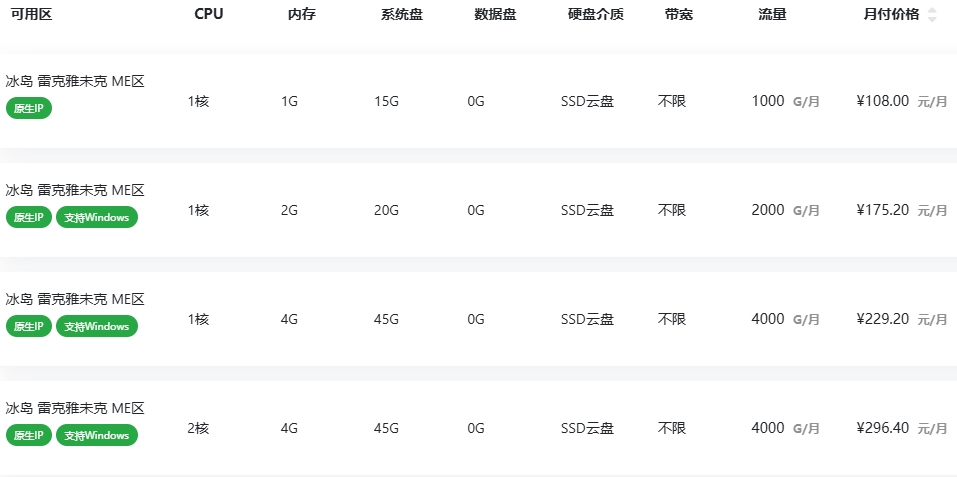Image resolution: width=957 pixels, height=477 pixels.
Task: Select the ¥175.20 plan price
Action: tap(883, 210)
